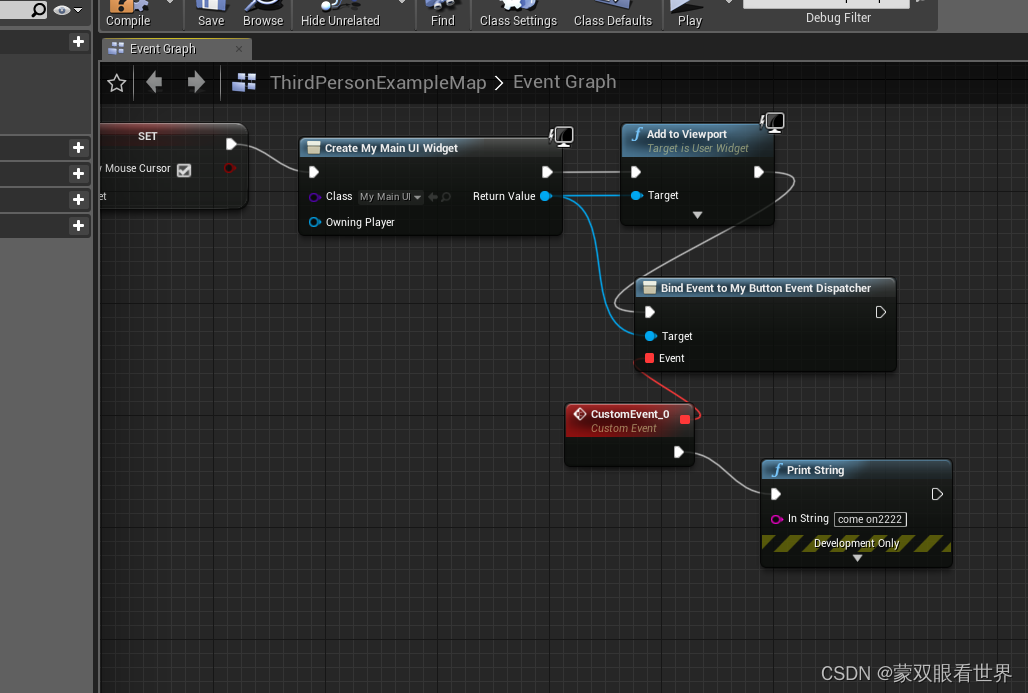Screen dimensions: 1028x693
Task: Click CustomEvent_0 red delegate output pin
Action: point(685,419)
